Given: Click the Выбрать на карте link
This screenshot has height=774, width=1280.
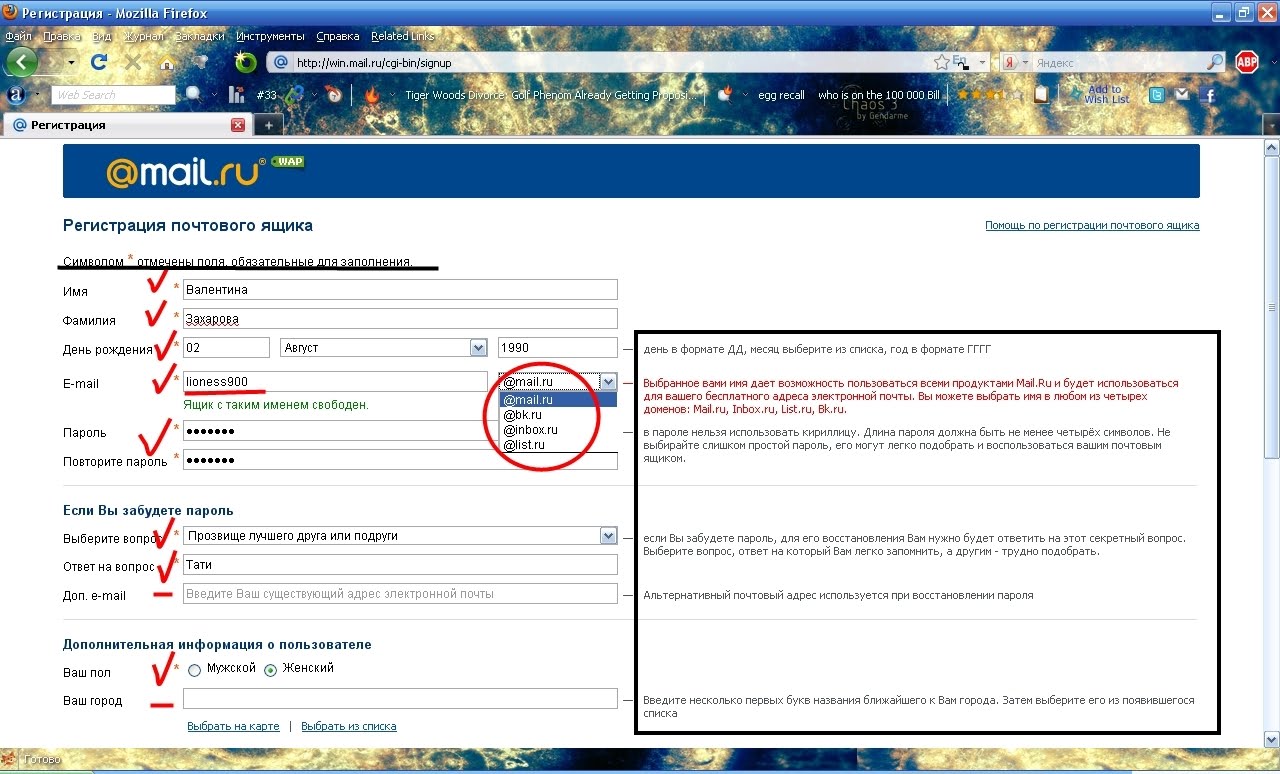Looking at the screenshot, I should (x=233, y=726).
